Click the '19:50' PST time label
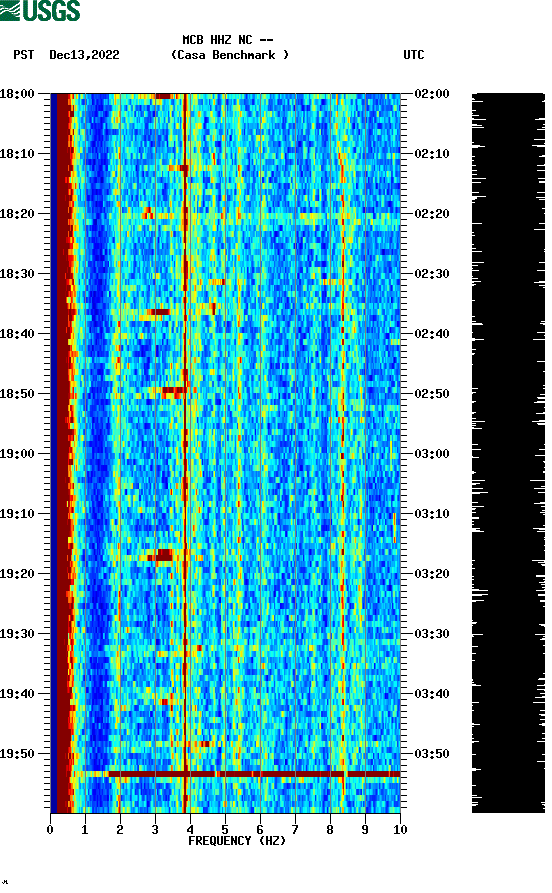 pos(17,754)
